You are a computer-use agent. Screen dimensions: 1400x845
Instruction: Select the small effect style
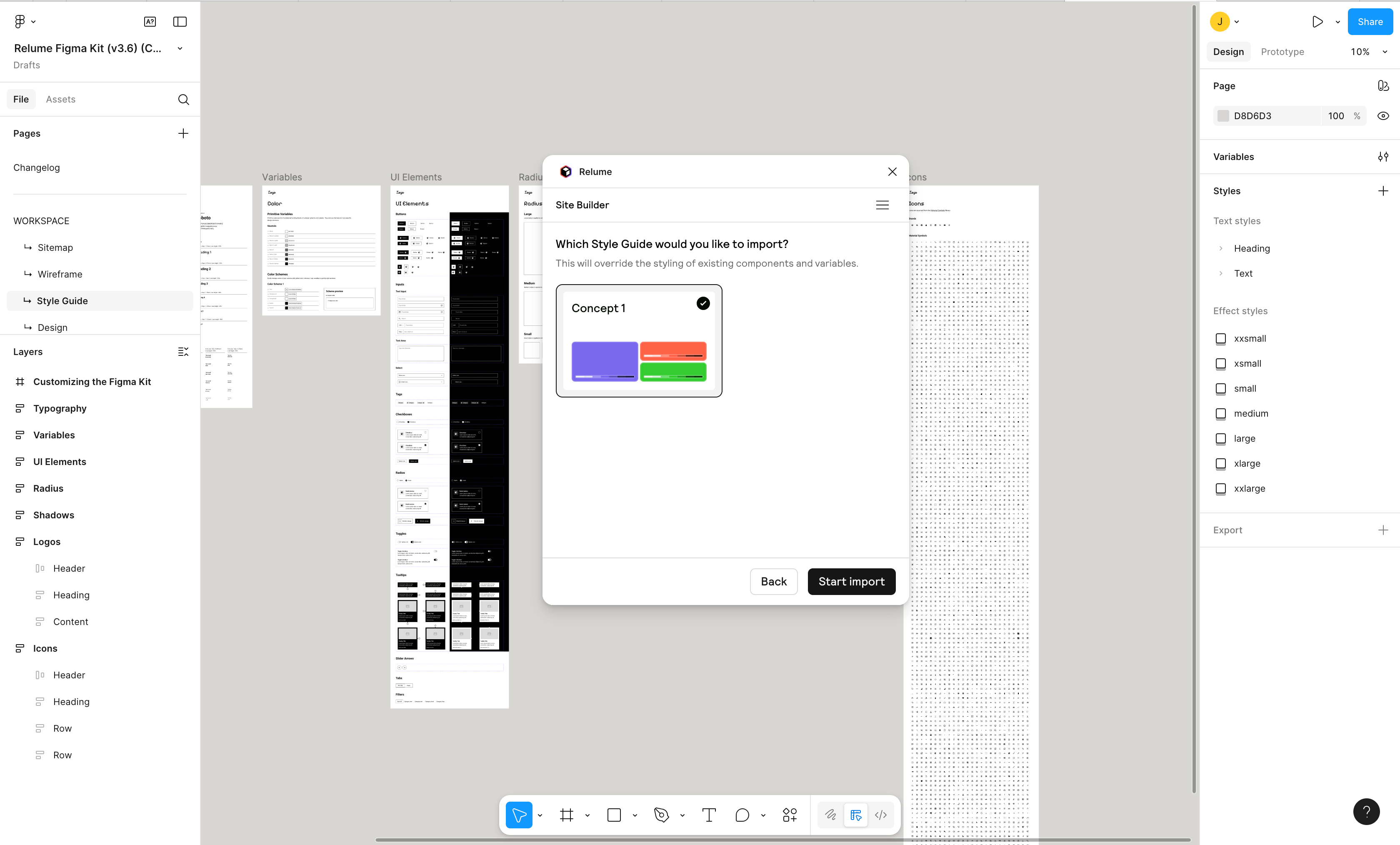pyautogui.click(x=1245, y=389)
